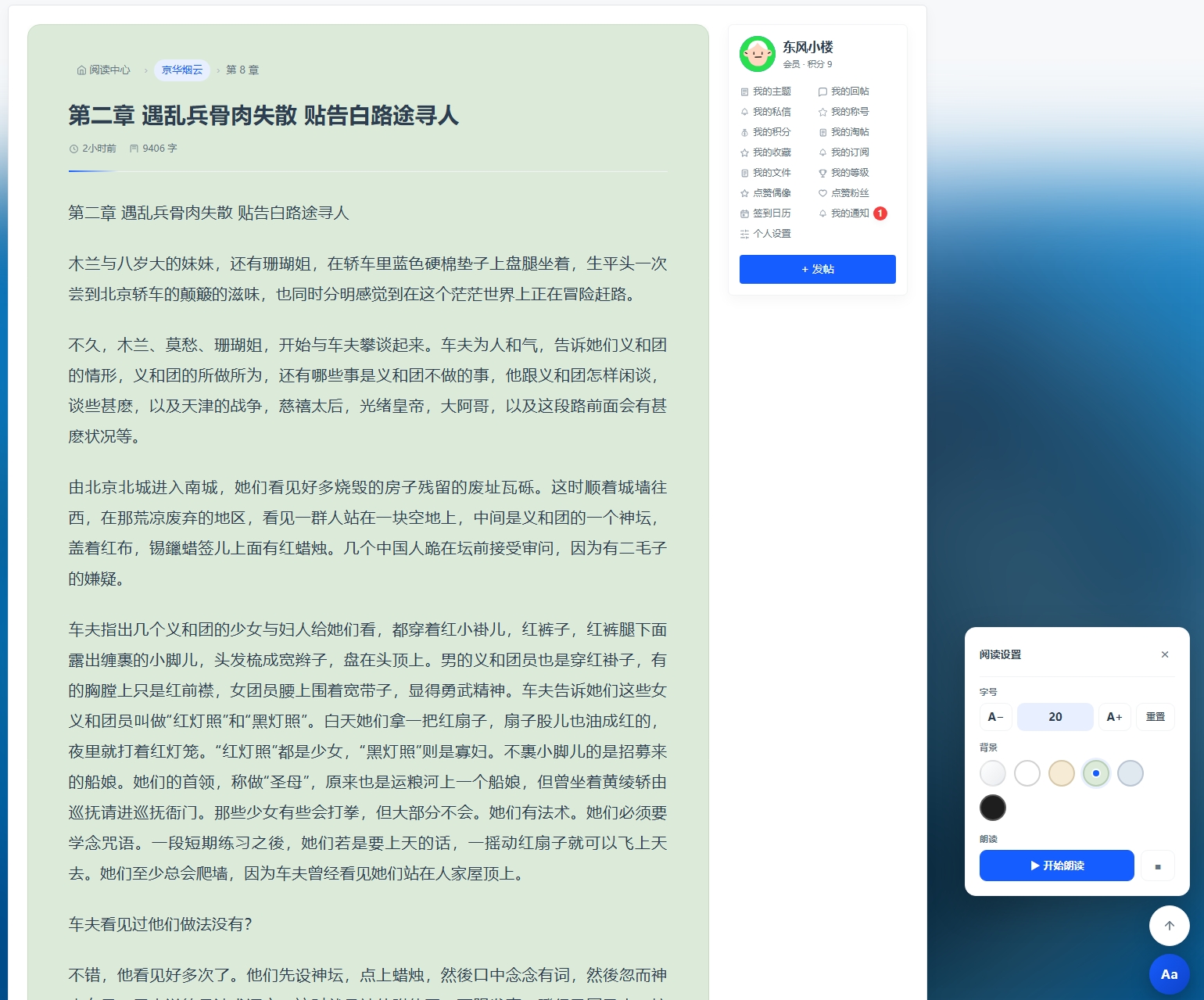Screen dimensions: 1204x1000
Task: Select the green background swatch
Action: (x=1096, y=773)
